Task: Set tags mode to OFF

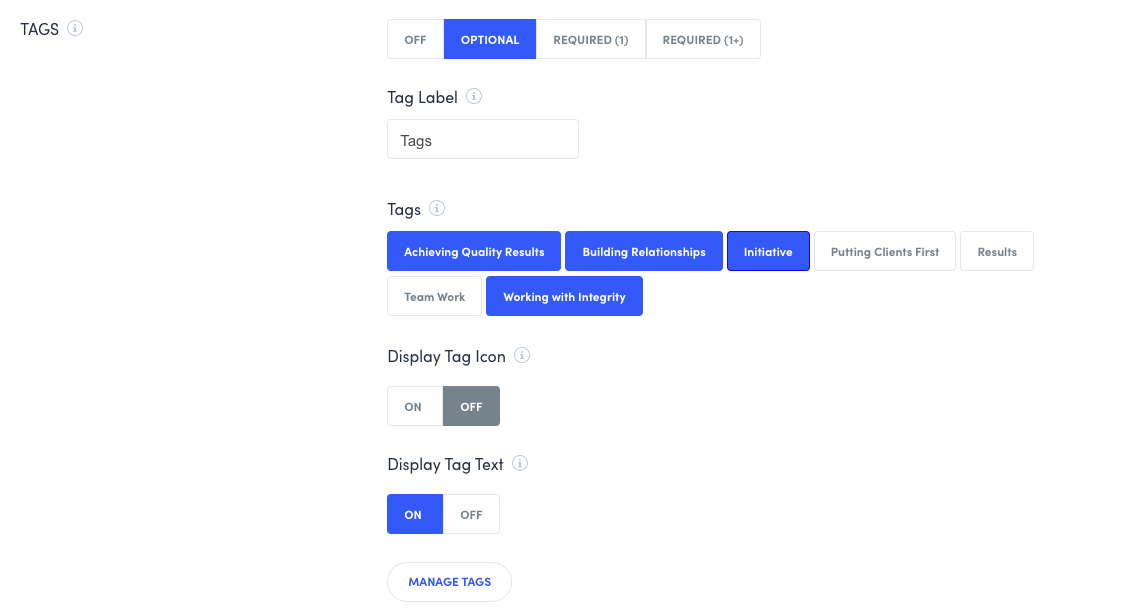Action: pyautogui.click(x=415, y=40)
